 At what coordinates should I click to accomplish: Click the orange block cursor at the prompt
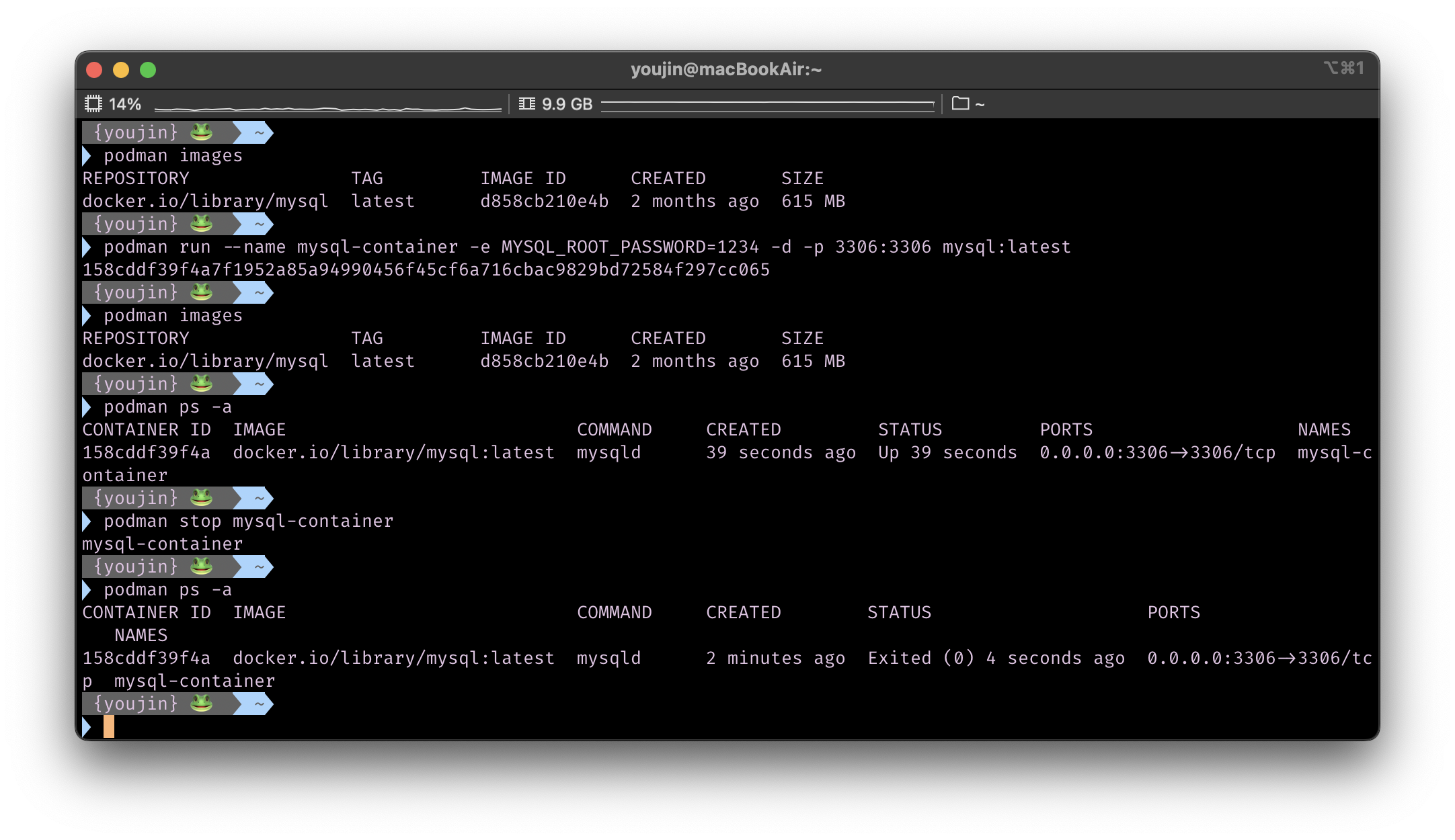[109, 726]
